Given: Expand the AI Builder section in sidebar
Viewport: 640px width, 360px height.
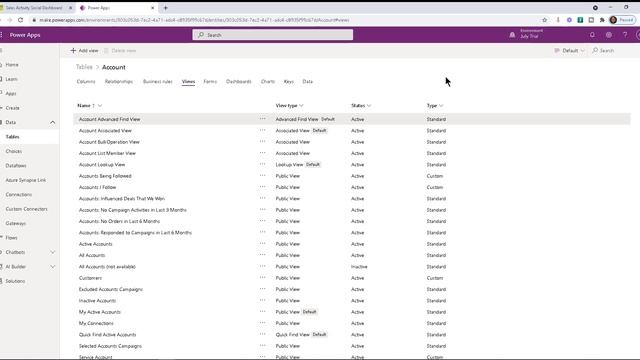Looking at the screenshot, I should tap(53, 267).
